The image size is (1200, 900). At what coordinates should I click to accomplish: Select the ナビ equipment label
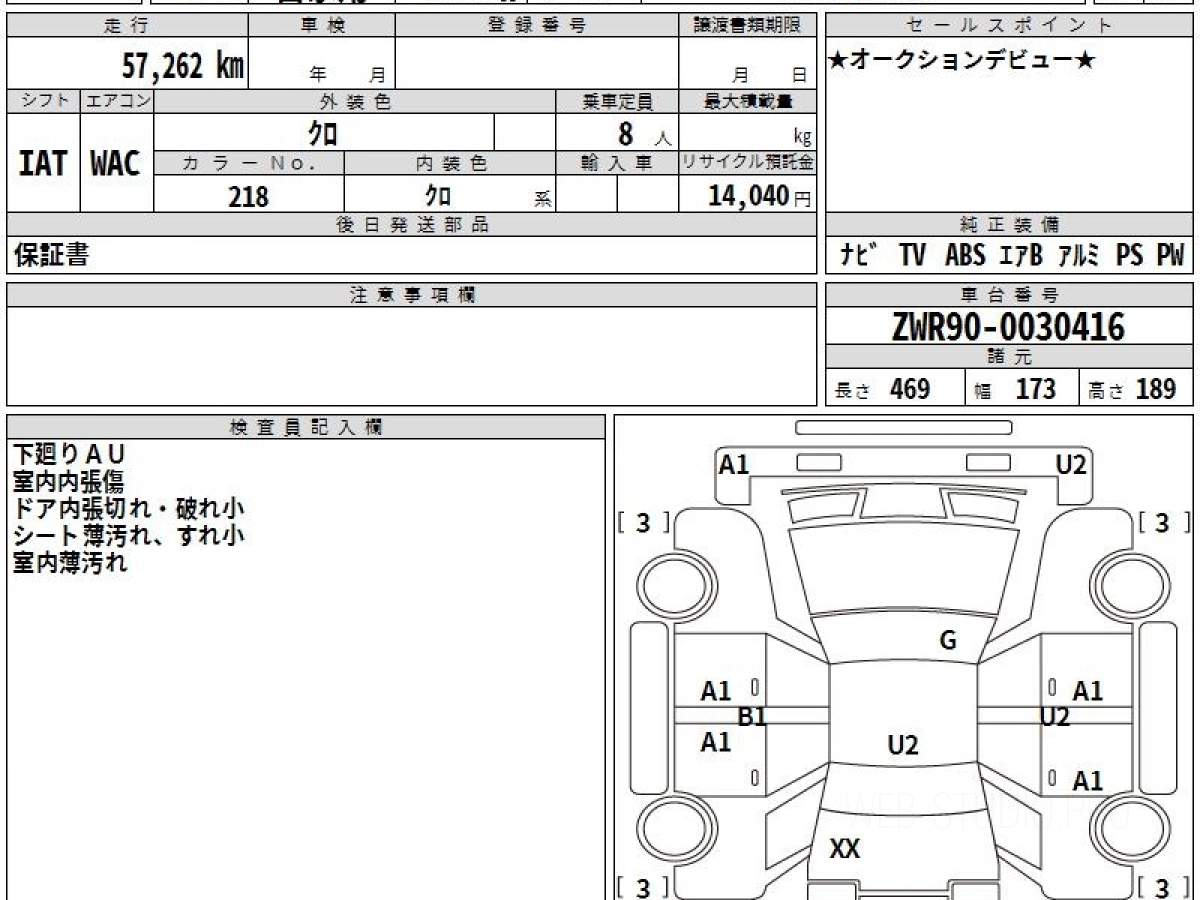click(858, 256)
